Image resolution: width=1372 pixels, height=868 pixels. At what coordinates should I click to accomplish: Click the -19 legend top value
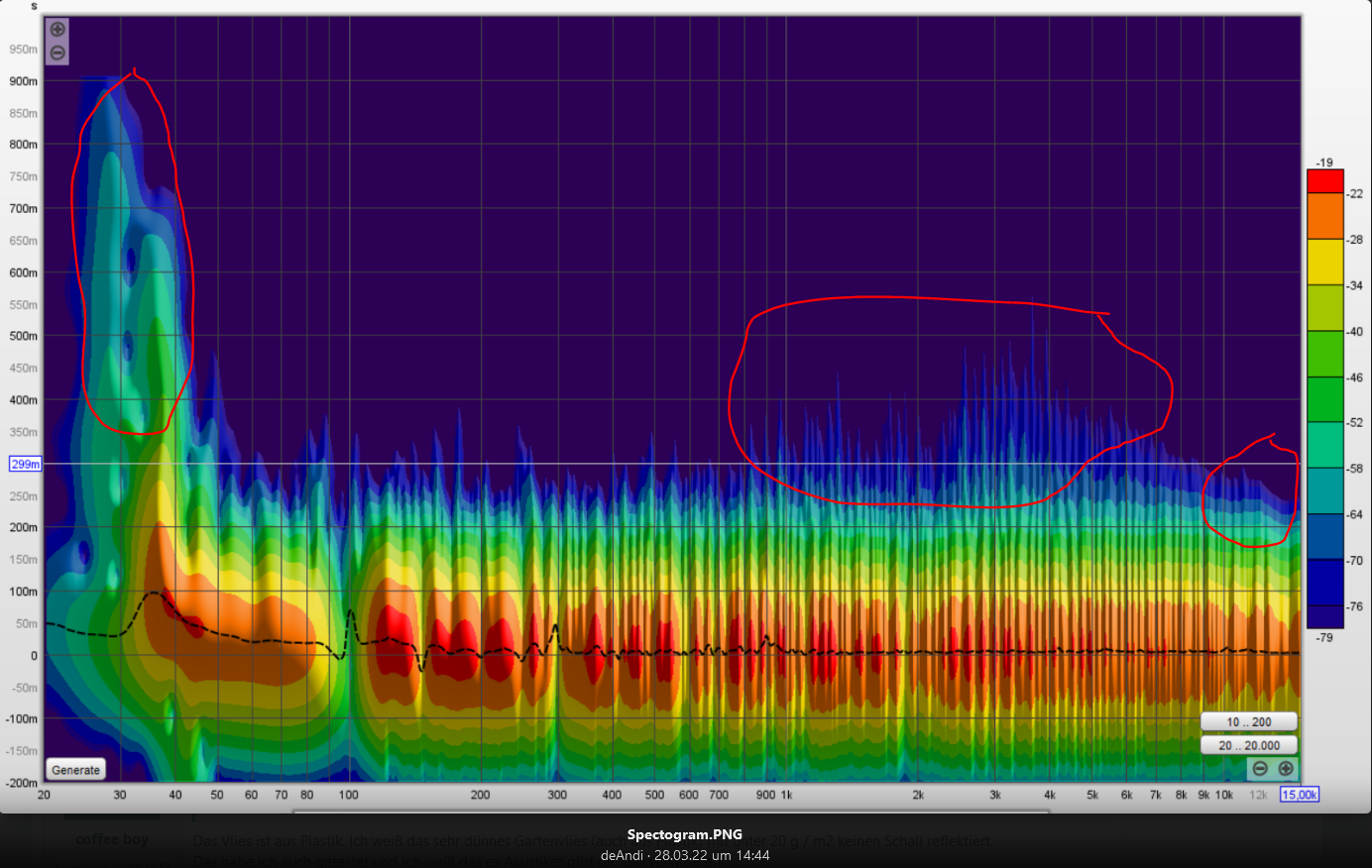(1324, 163)
